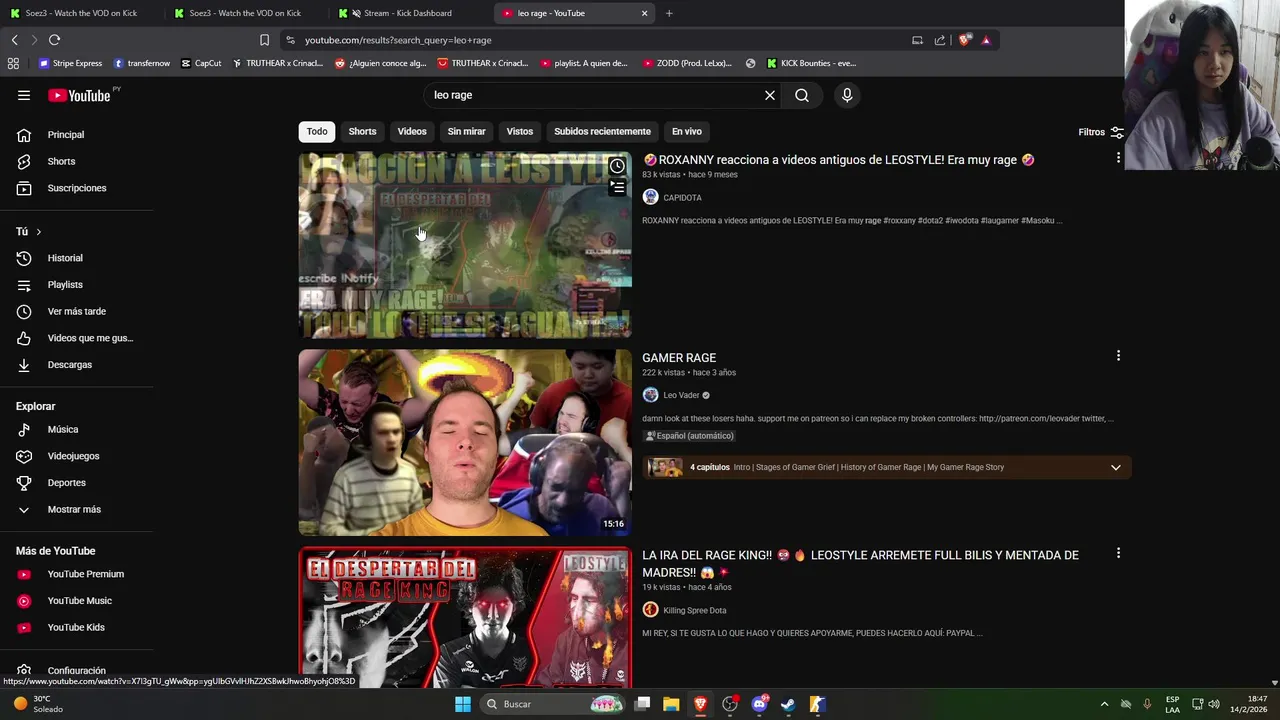This screenshot has height=720, width=1280.
Task: Open Steam from the taskbar
Action: 788,704
